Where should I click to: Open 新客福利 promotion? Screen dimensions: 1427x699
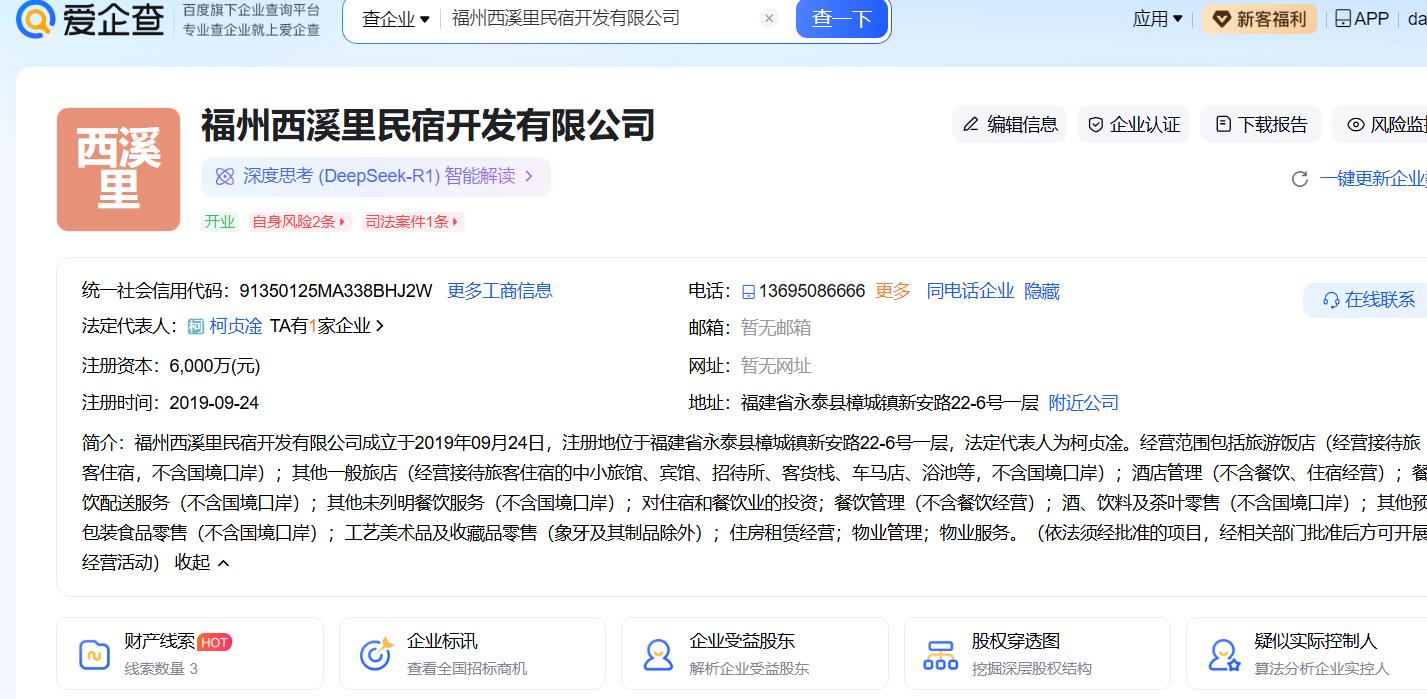(1259, 19)
